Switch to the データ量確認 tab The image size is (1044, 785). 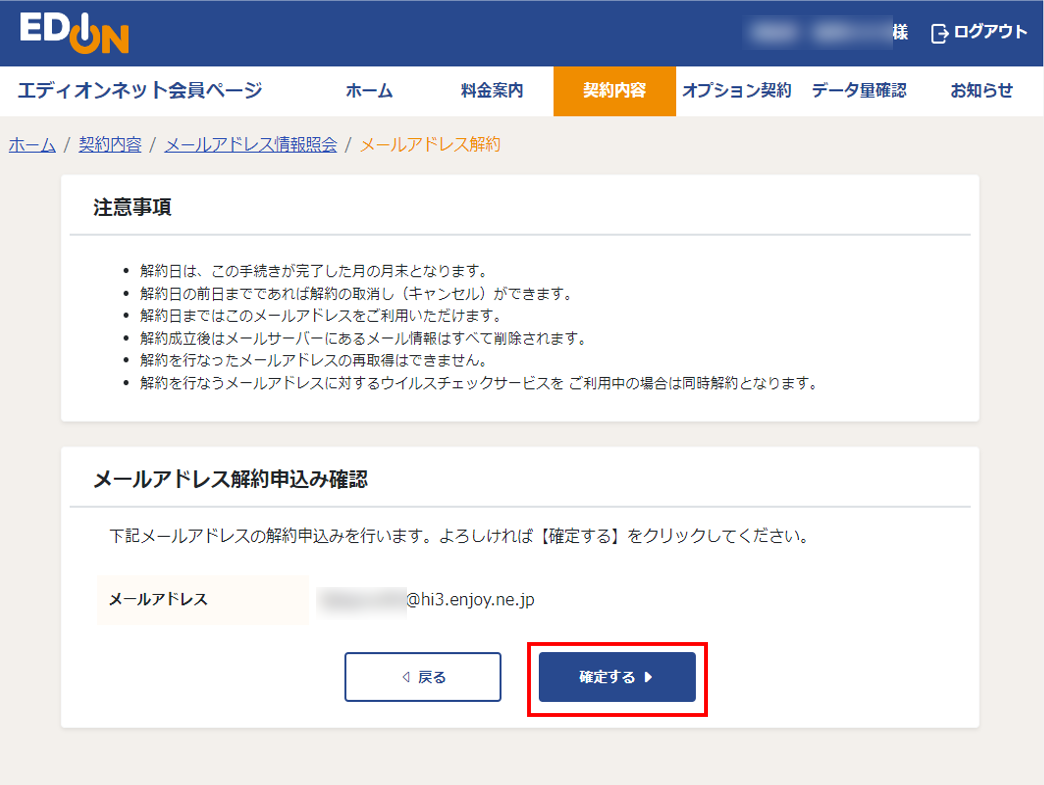[858, 91]
